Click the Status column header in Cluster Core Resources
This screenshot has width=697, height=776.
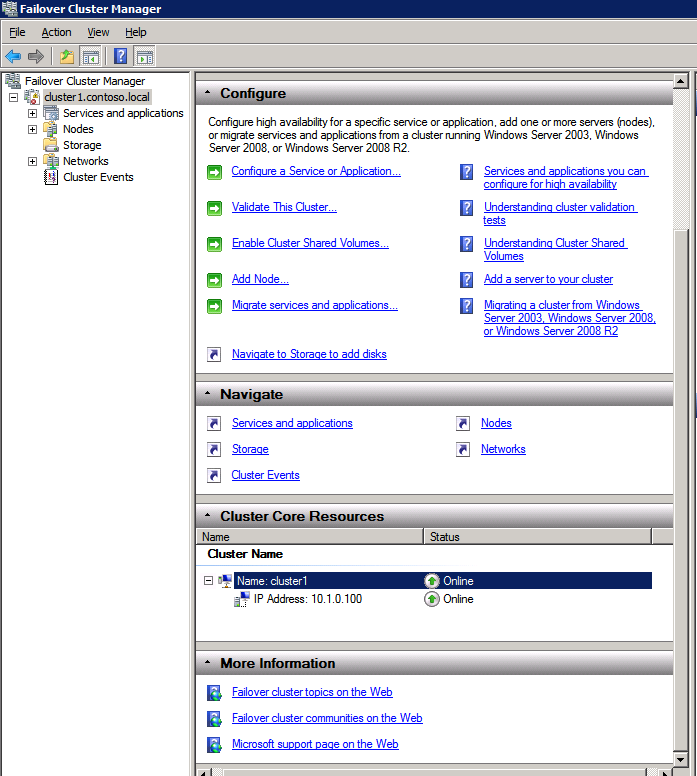coord(538,537)
